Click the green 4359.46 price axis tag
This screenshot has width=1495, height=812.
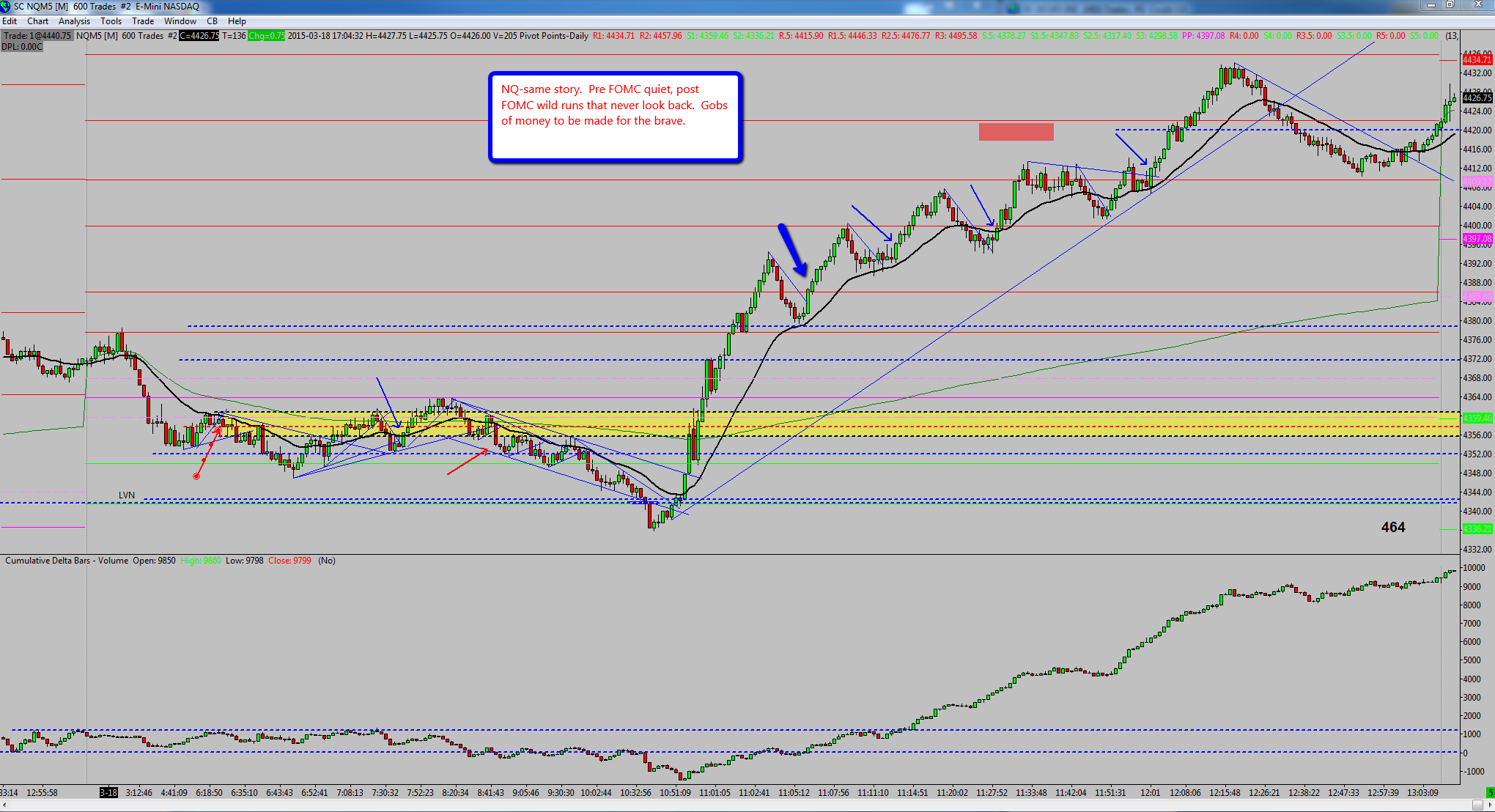tap(1477, 418)
